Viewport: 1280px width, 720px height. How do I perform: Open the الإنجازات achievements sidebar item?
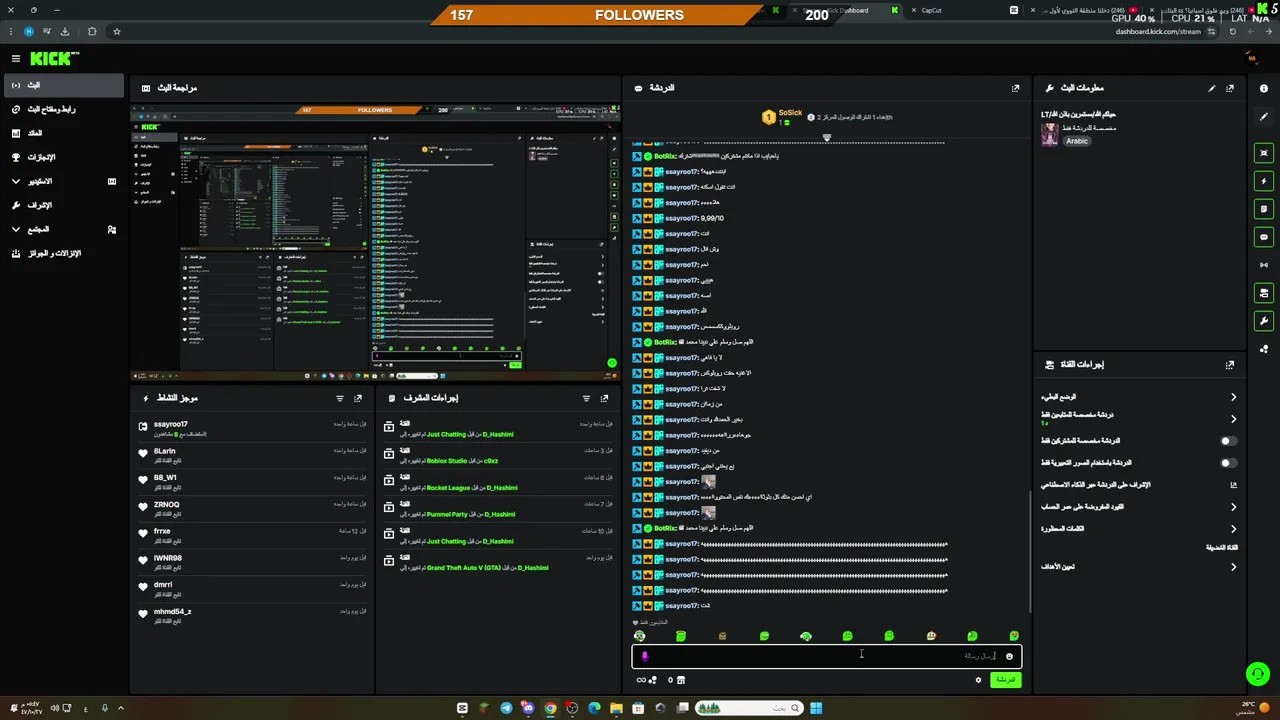coord(64,157)
